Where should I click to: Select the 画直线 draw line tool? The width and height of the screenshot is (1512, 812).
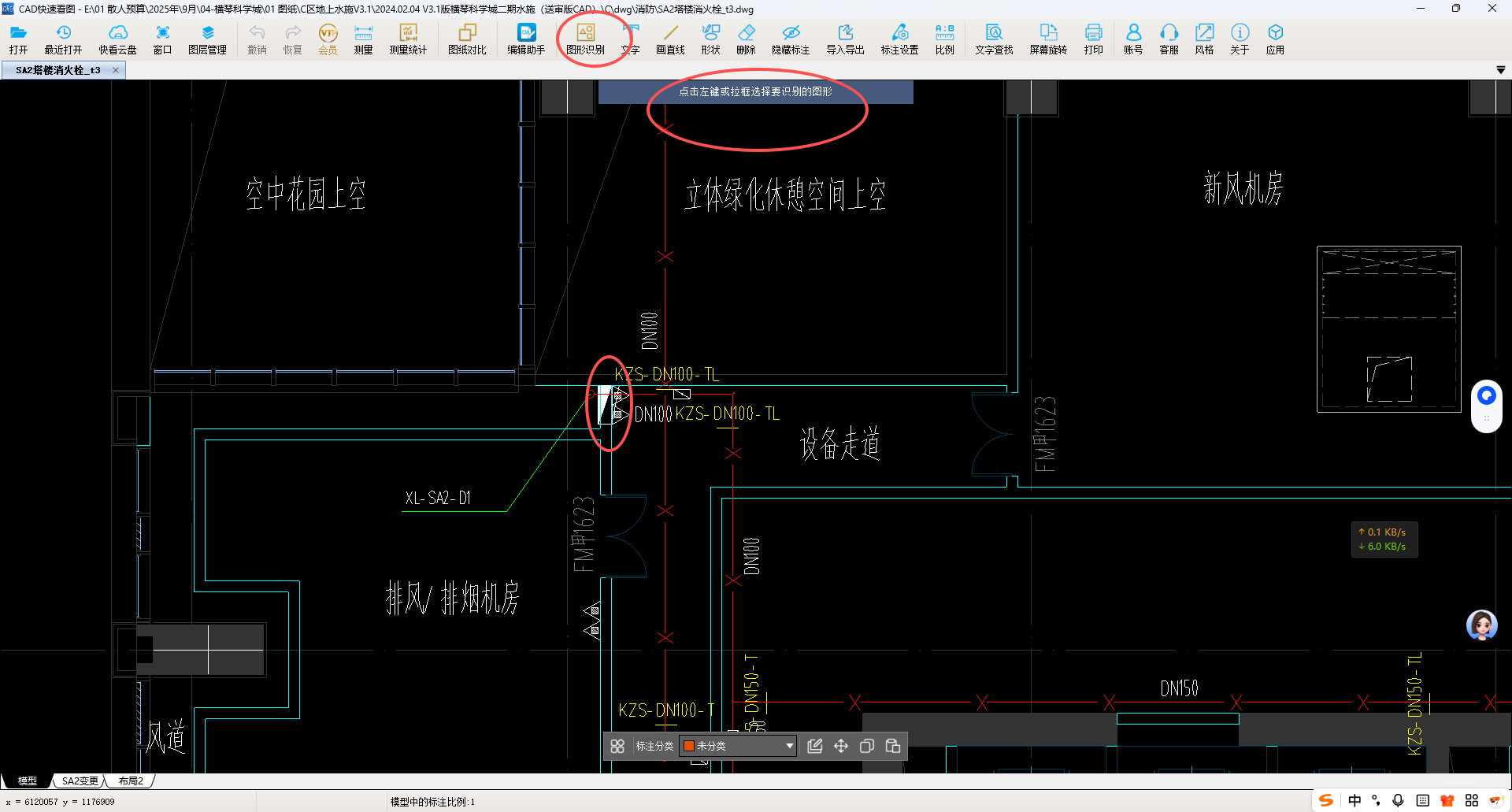pyautogui.click(x=670, y=39)
